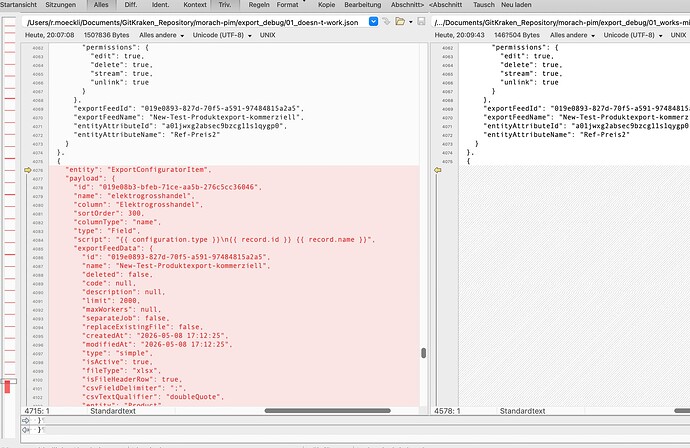Click the line '"csvTextQualifier": "doubleQuote"'
The height and width of the screenshot is (448, 690).
click(x=153, y=397)
